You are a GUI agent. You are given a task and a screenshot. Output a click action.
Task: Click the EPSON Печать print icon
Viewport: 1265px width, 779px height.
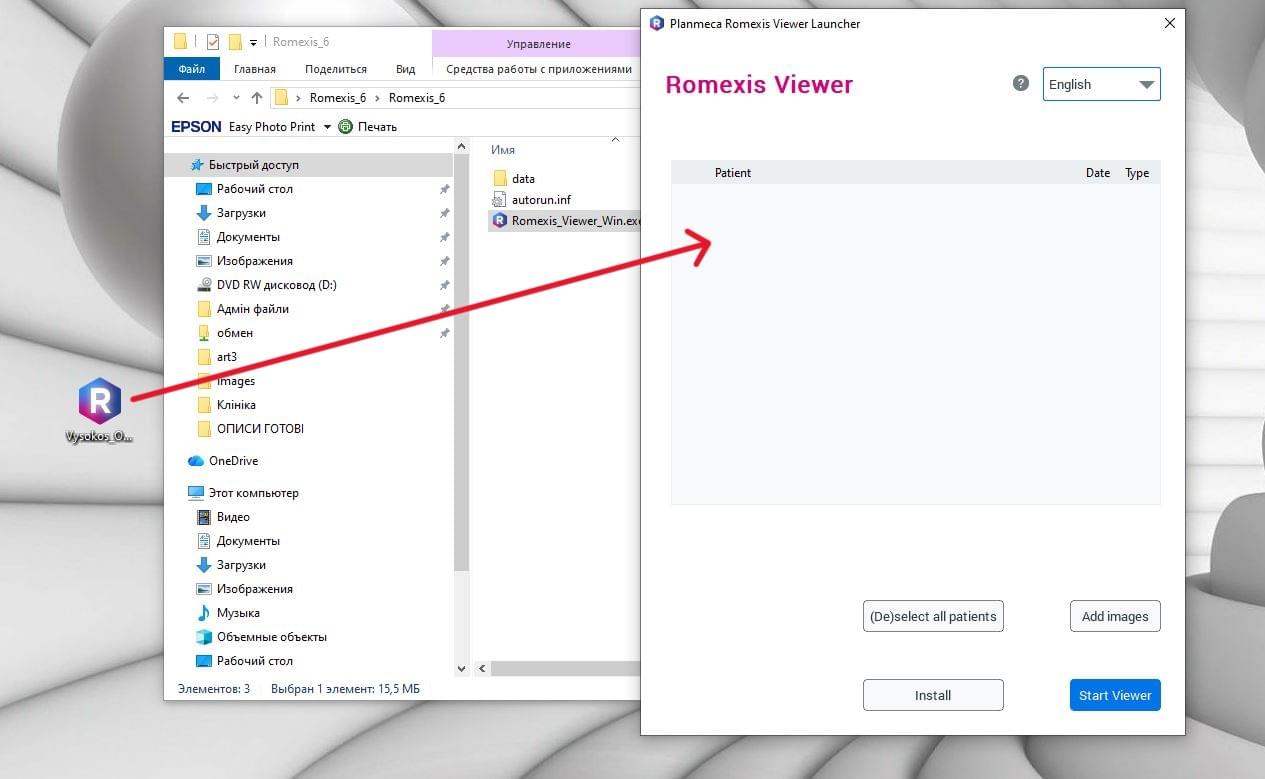pos(346,127)
